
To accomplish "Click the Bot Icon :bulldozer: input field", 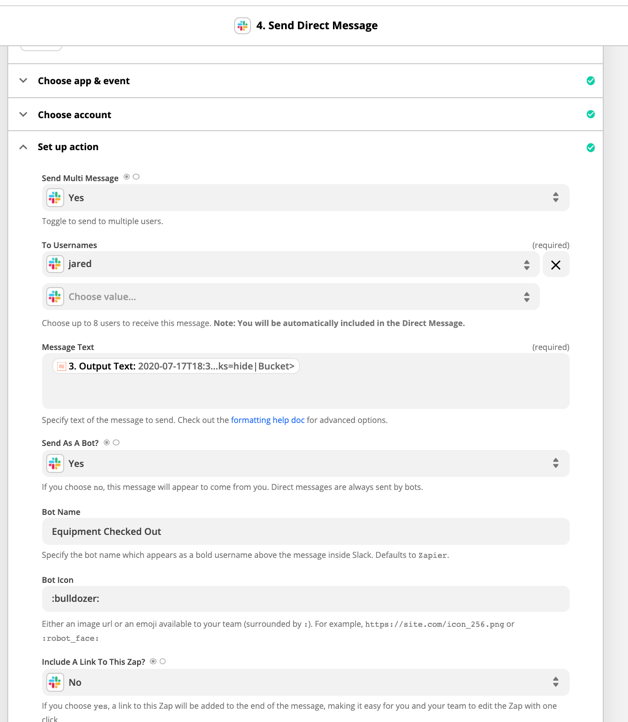I will coord(306,599).
